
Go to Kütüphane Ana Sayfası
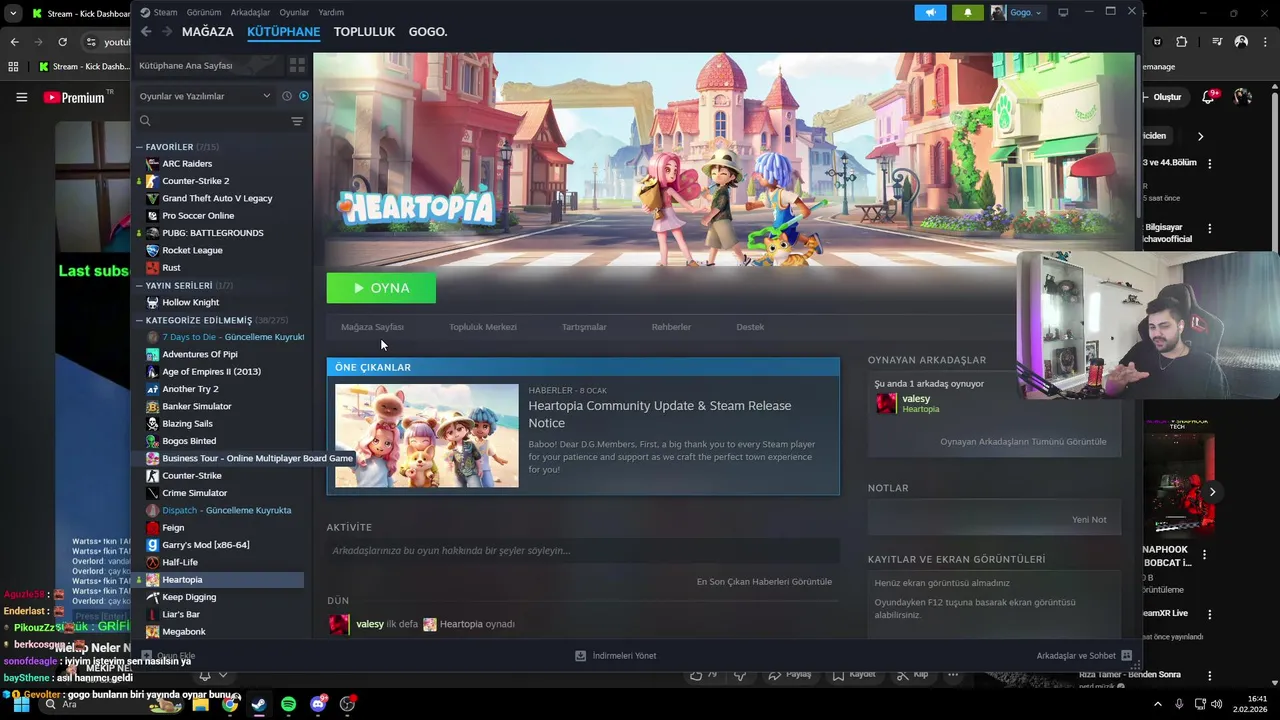(x=207, y=65)
